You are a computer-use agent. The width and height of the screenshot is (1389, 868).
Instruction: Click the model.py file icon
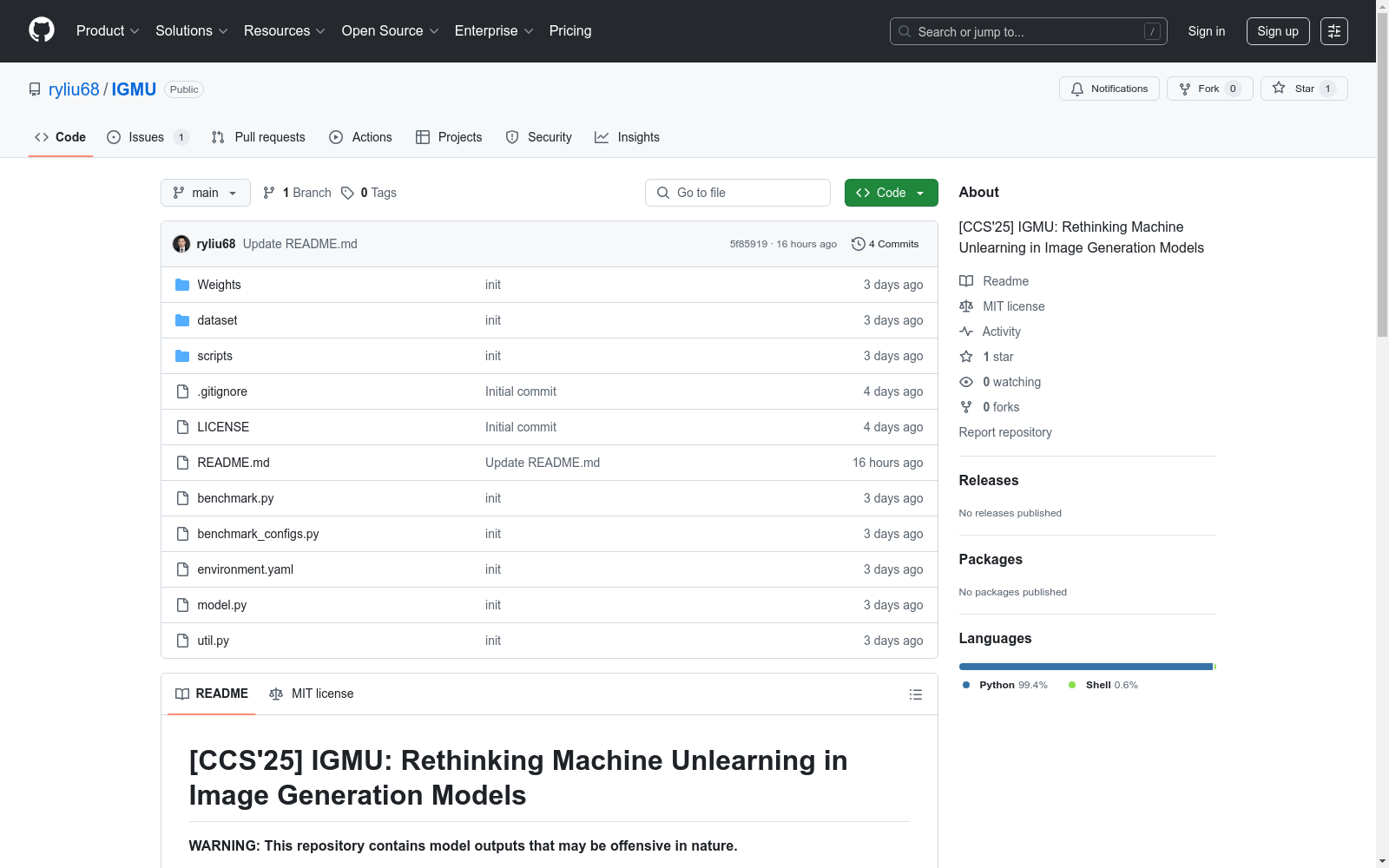182,605
